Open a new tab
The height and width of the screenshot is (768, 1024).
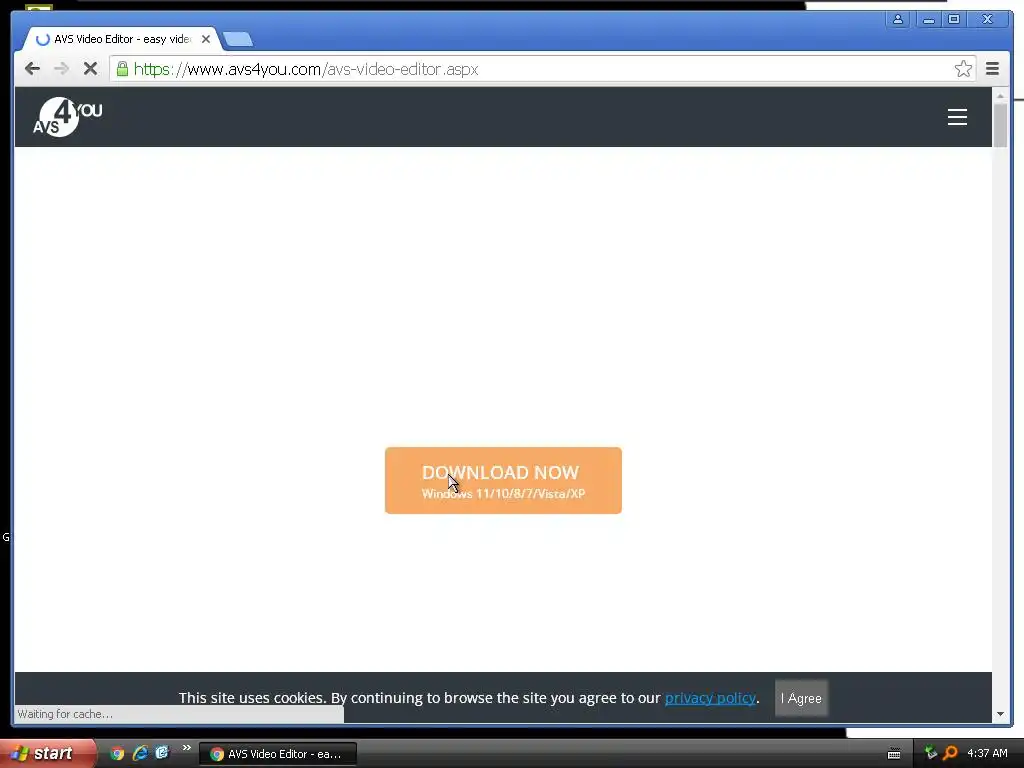(238, 40)
